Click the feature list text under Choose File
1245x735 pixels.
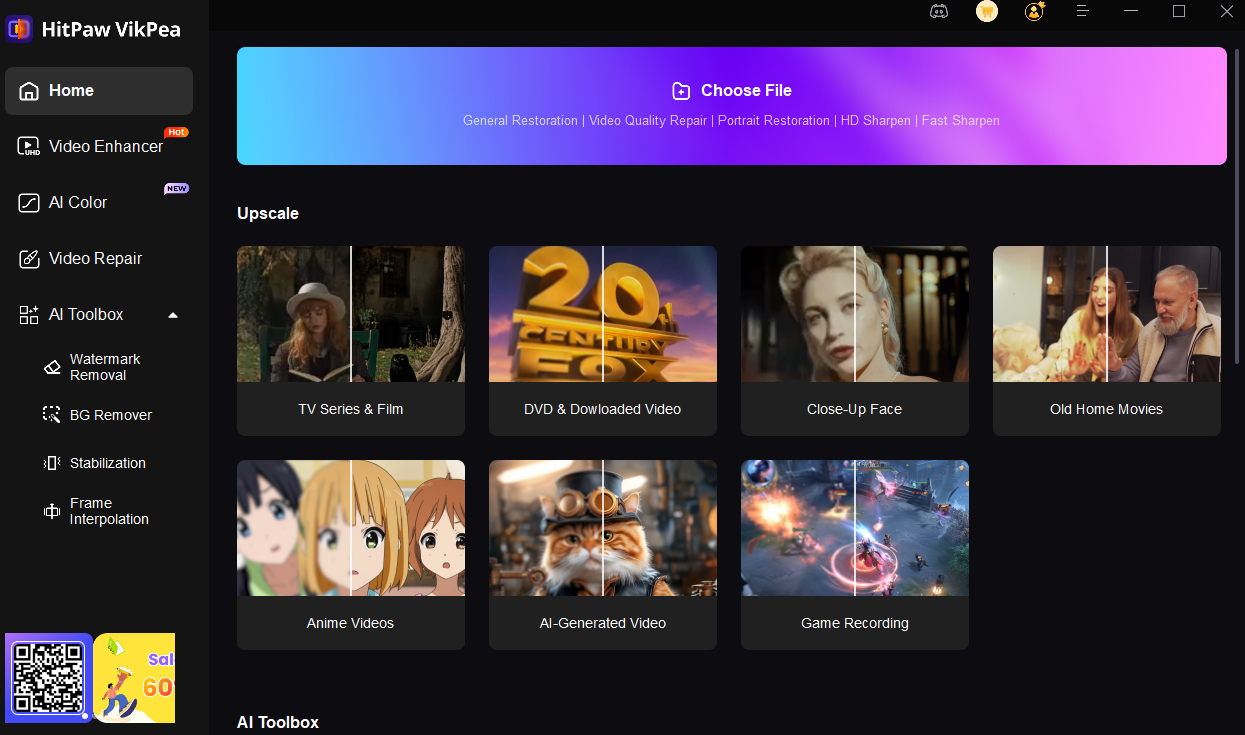[x=731, y=121]
